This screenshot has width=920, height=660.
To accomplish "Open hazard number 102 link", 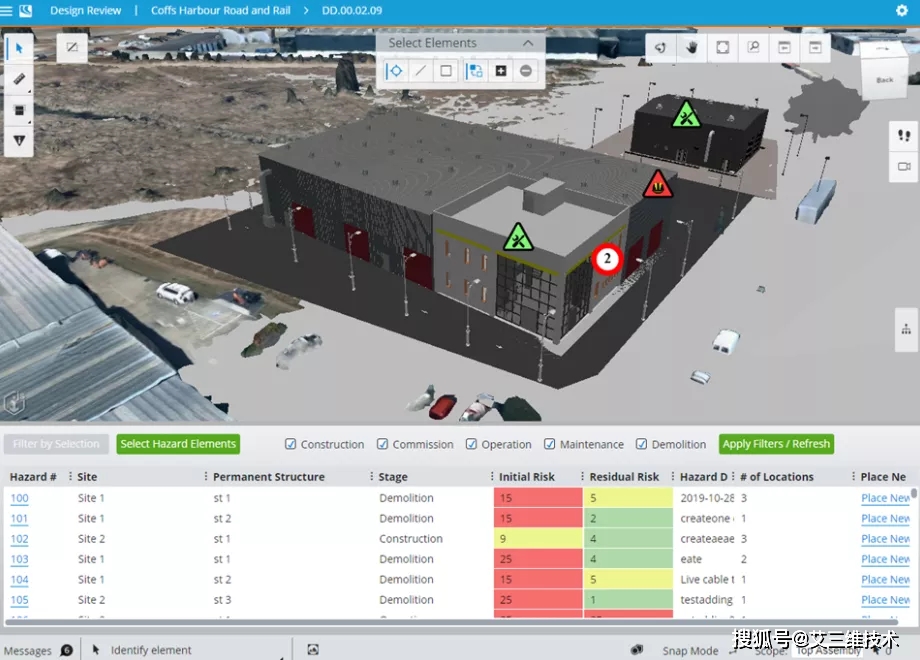I will [x=19, y=539].
